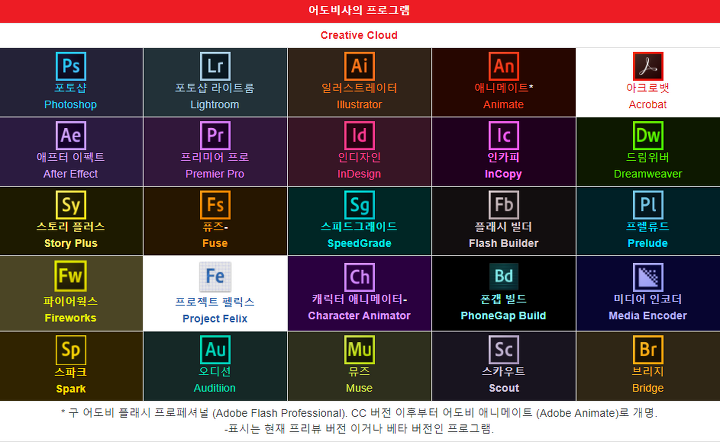Screen dimensions: 720x442
Task: Click the Lightroom Lr icon
Action: pyautogui.click(x=215, y=66)
